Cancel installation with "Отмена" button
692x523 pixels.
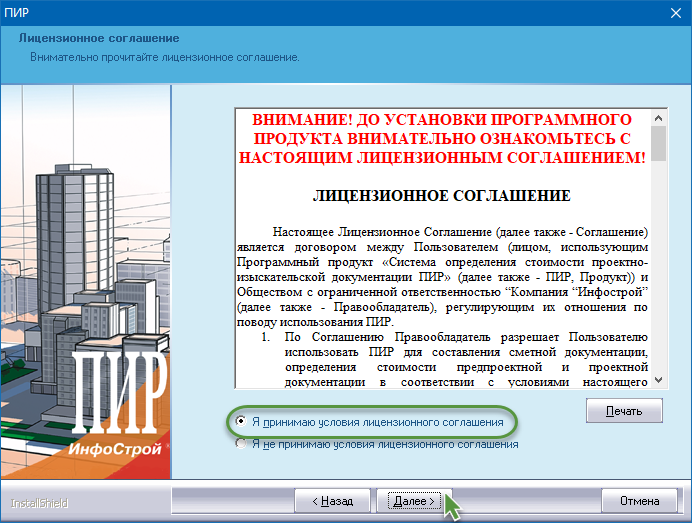[639, 501]
